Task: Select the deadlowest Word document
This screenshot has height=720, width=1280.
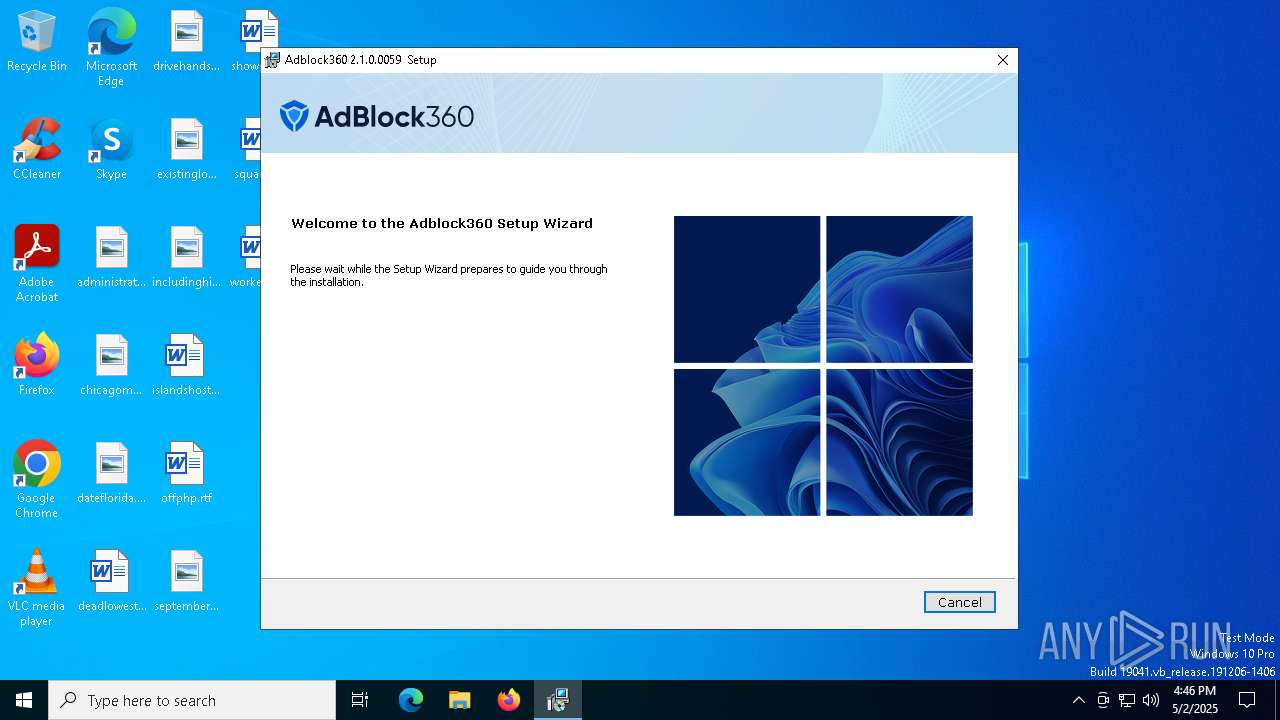Action: 111,581
